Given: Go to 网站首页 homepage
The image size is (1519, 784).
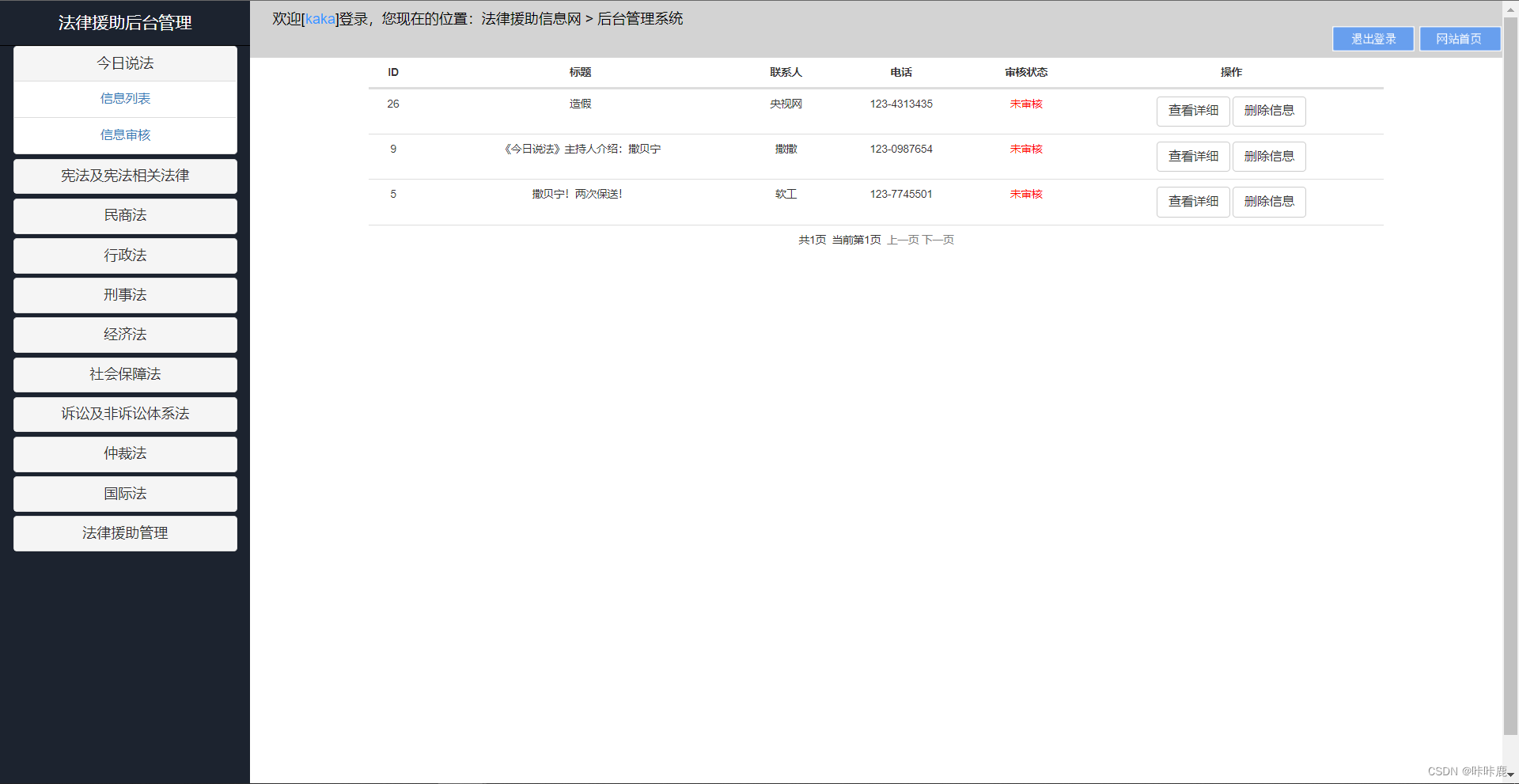Looking at the screenshot, I should coord(1460,39).
